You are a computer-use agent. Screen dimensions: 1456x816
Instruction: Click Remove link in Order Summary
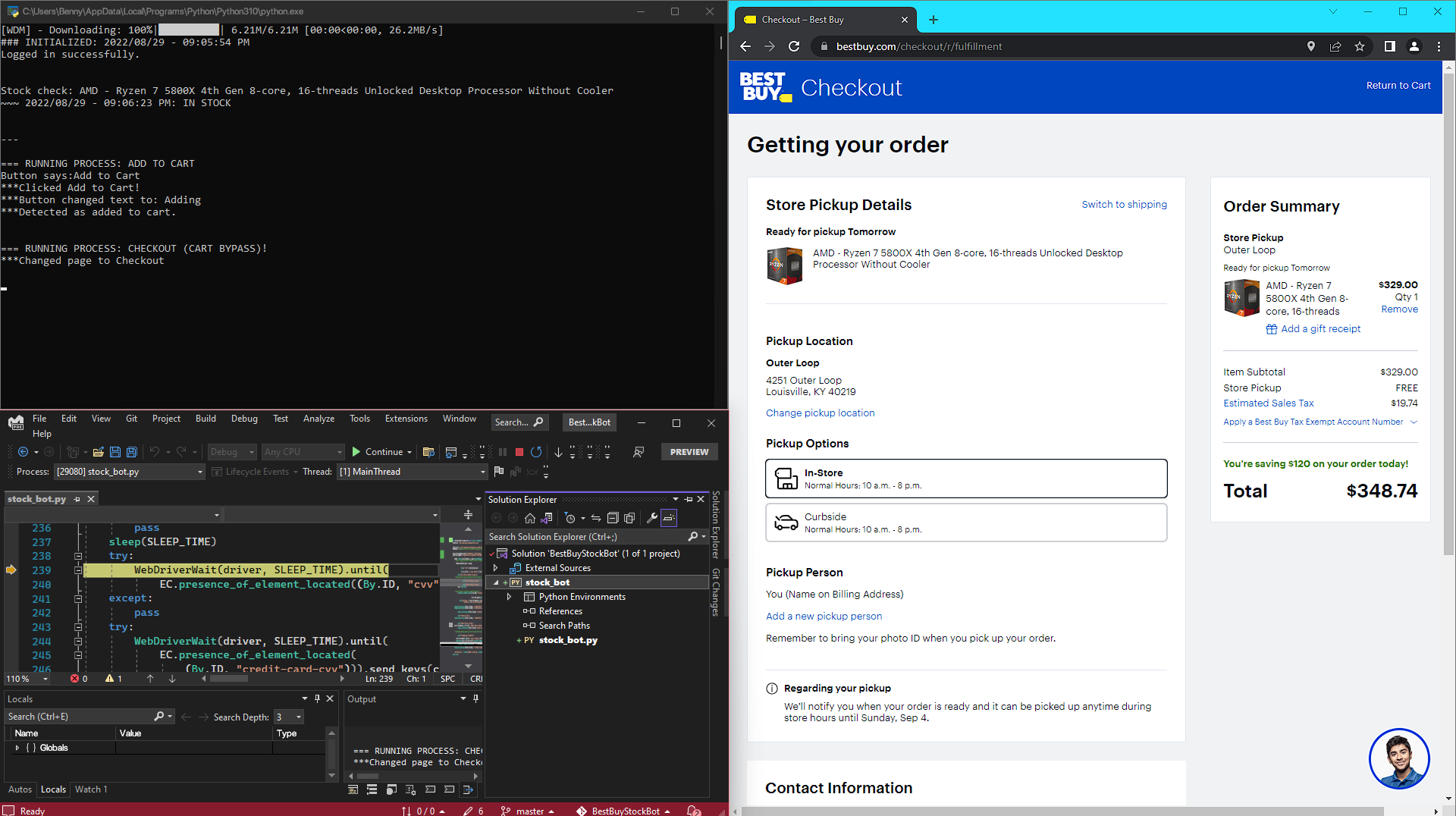(1399, 309)
